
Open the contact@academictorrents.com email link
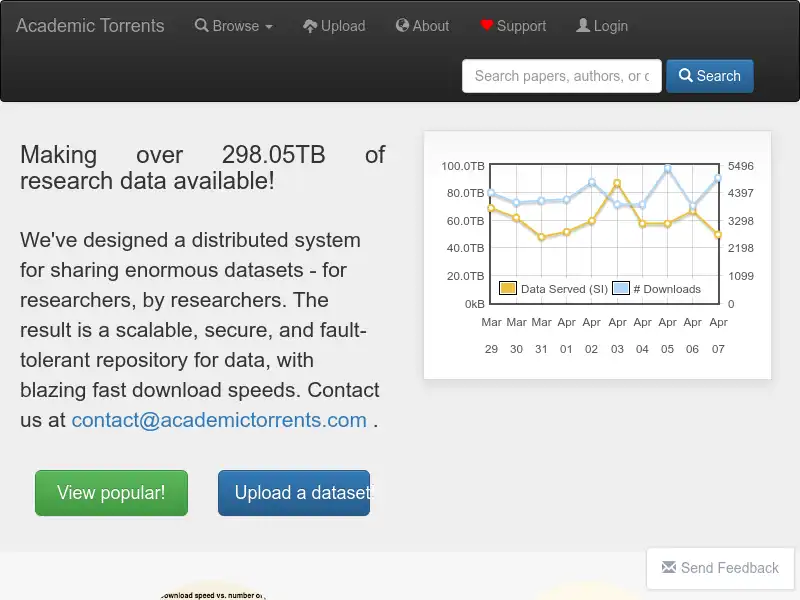coord(219,420)
